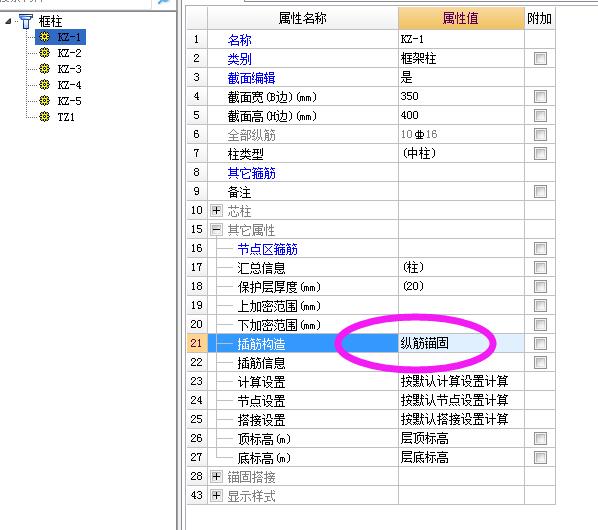Click the 截面编辑 property link
The image size is (598, 530).
click(x=251, y=78)
